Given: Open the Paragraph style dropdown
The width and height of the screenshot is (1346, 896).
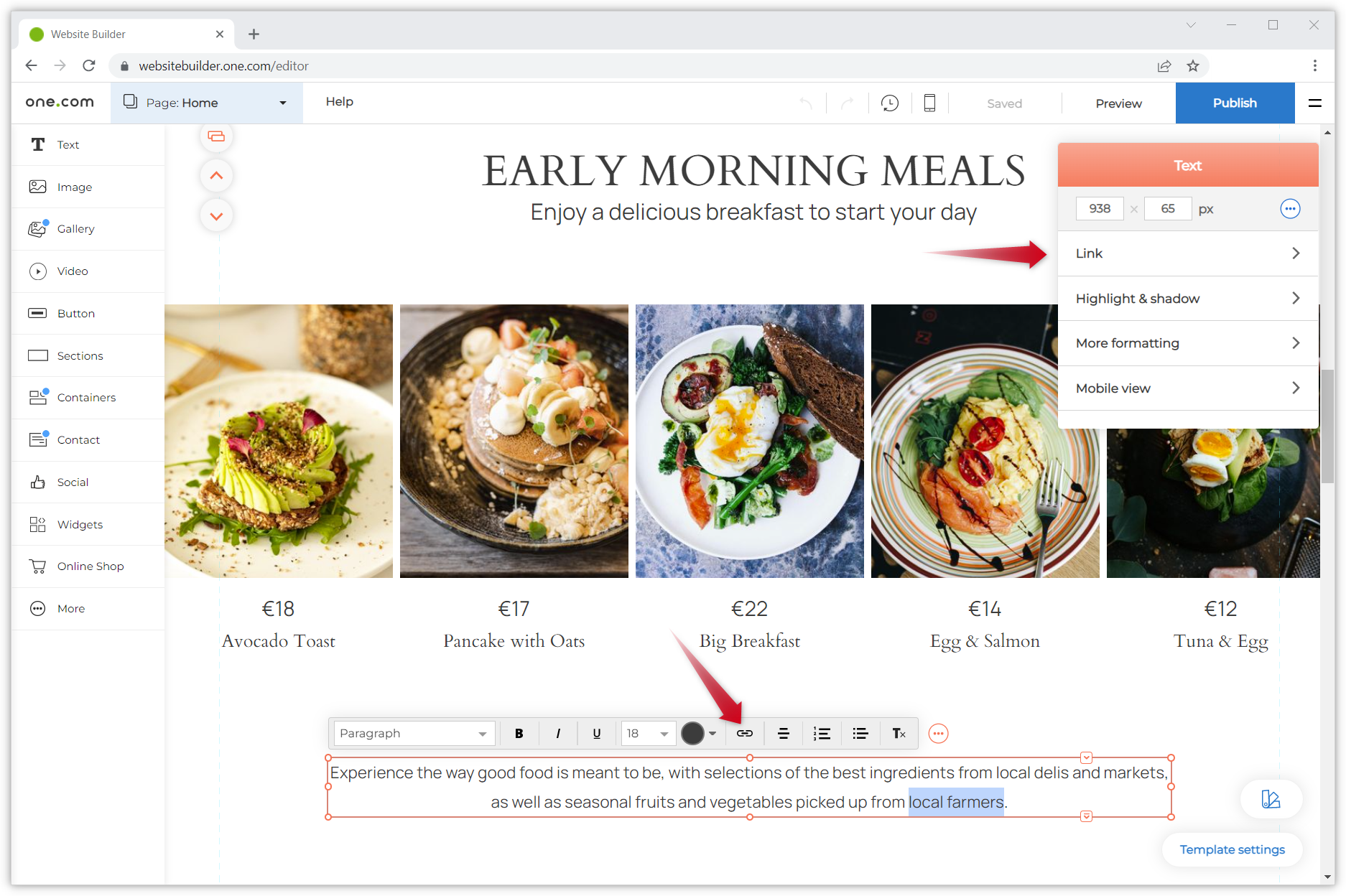Looking at the screenshot, I should pyautogui.click(x=413, y=733).
